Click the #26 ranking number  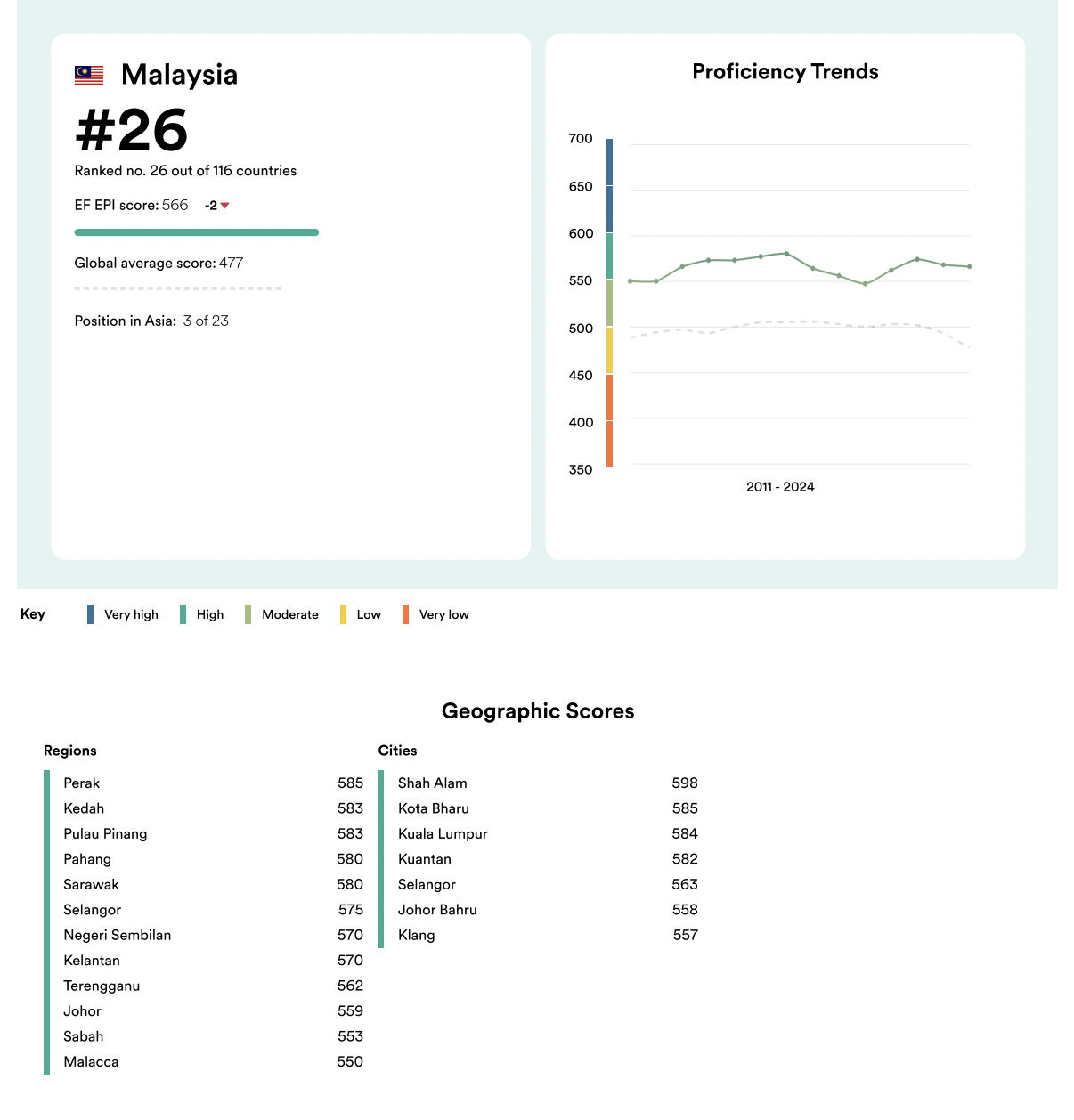(x=132, y=131)
